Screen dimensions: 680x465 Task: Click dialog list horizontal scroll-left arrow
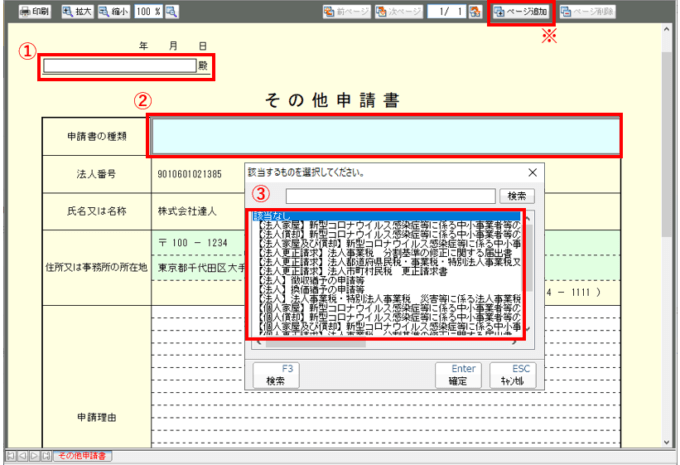pos(259,343)
